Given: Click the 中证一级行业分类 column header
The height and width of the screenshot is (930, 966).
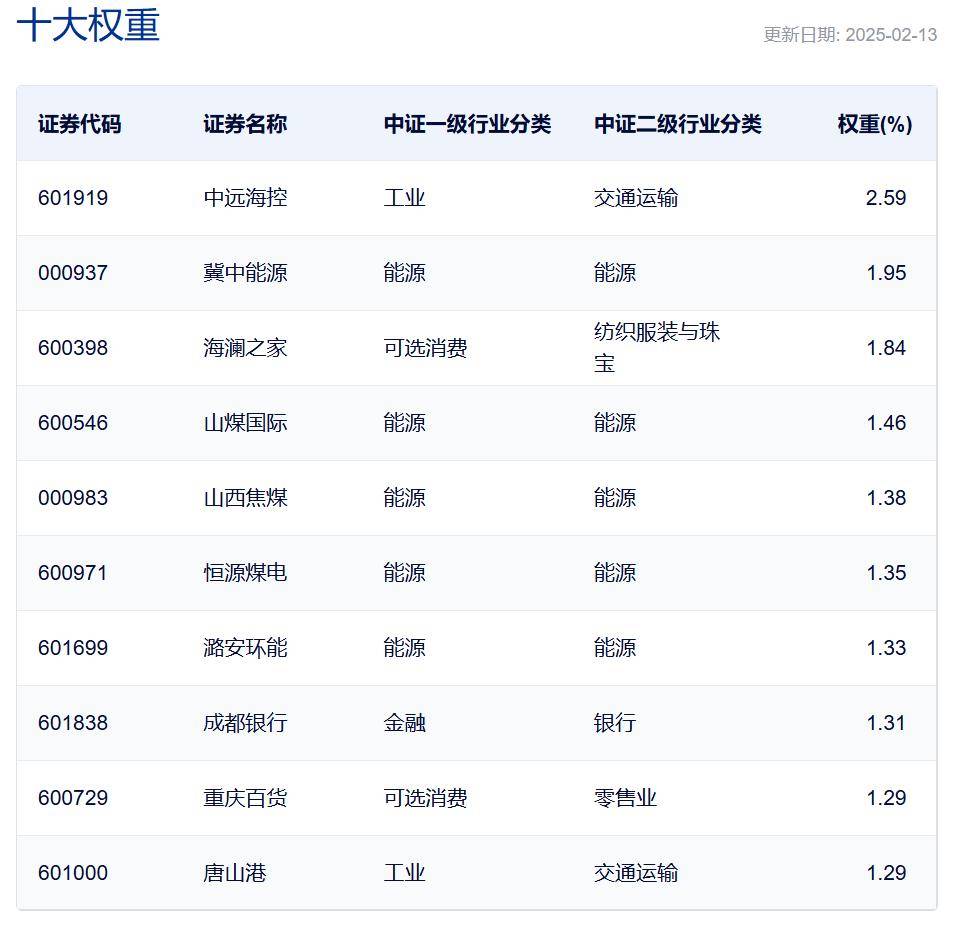Looking at the screenshot, I should pos(468,124).
